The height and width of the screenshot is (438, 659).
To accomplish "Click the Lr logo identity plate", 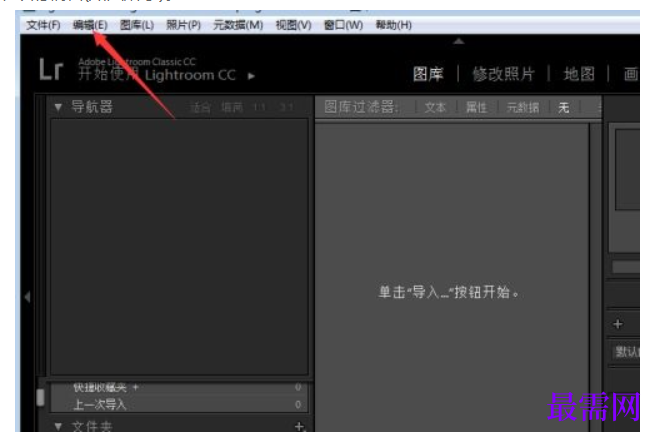I will point(51,69).
